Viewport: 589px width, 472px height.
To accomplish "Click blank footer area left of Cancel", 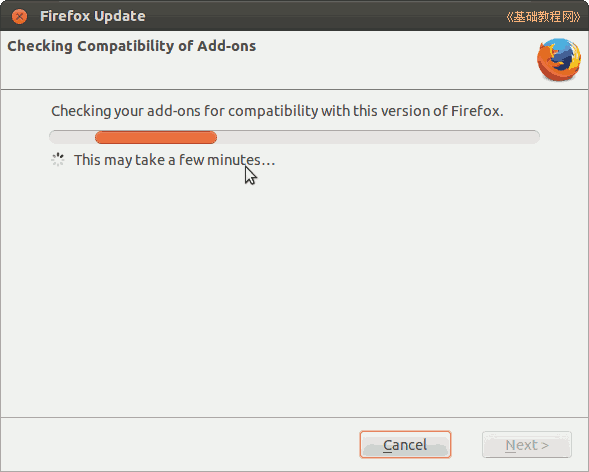I will (180, 445).
